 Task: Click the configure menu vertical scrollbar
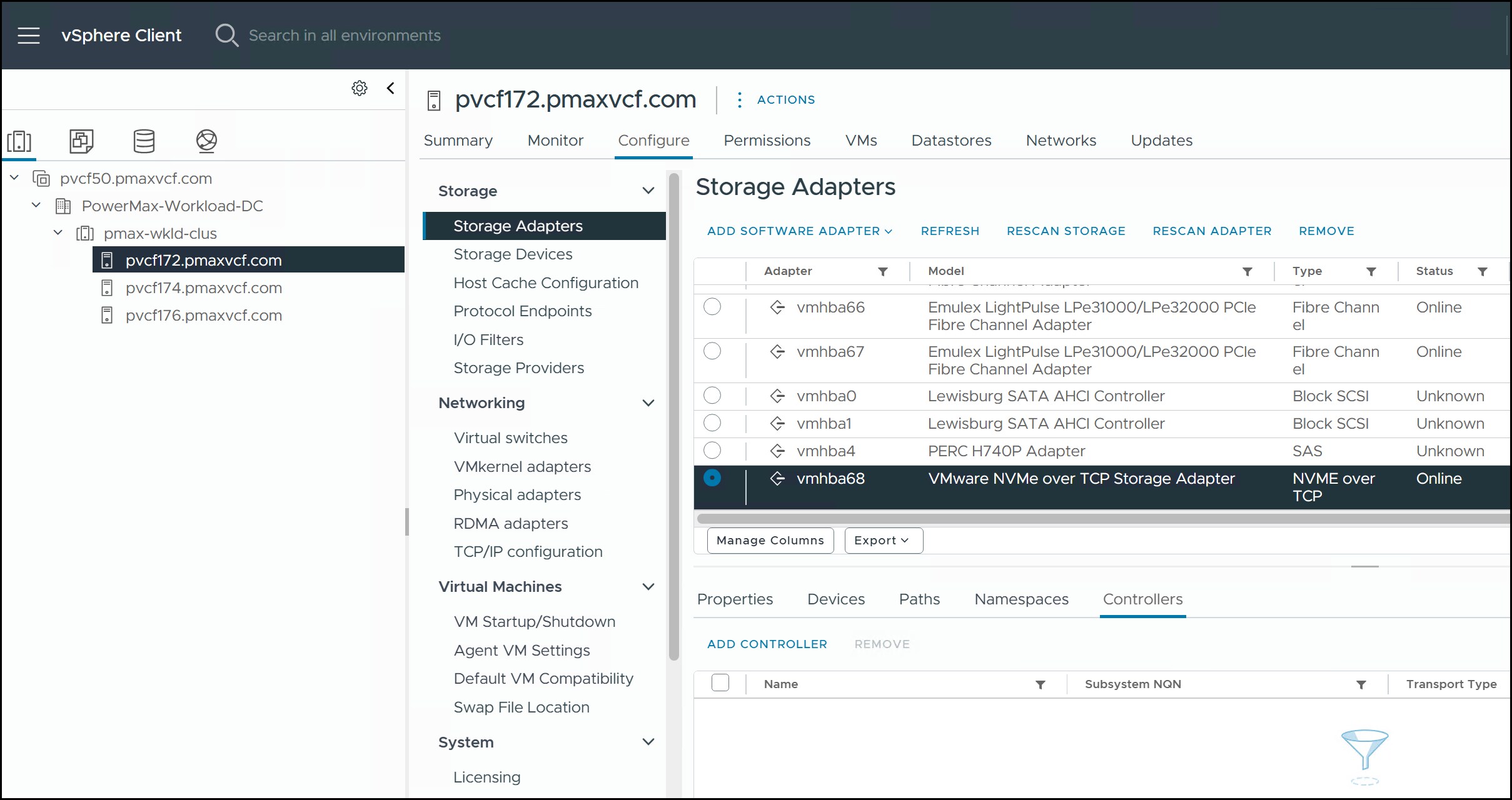(x=673, y=417)
